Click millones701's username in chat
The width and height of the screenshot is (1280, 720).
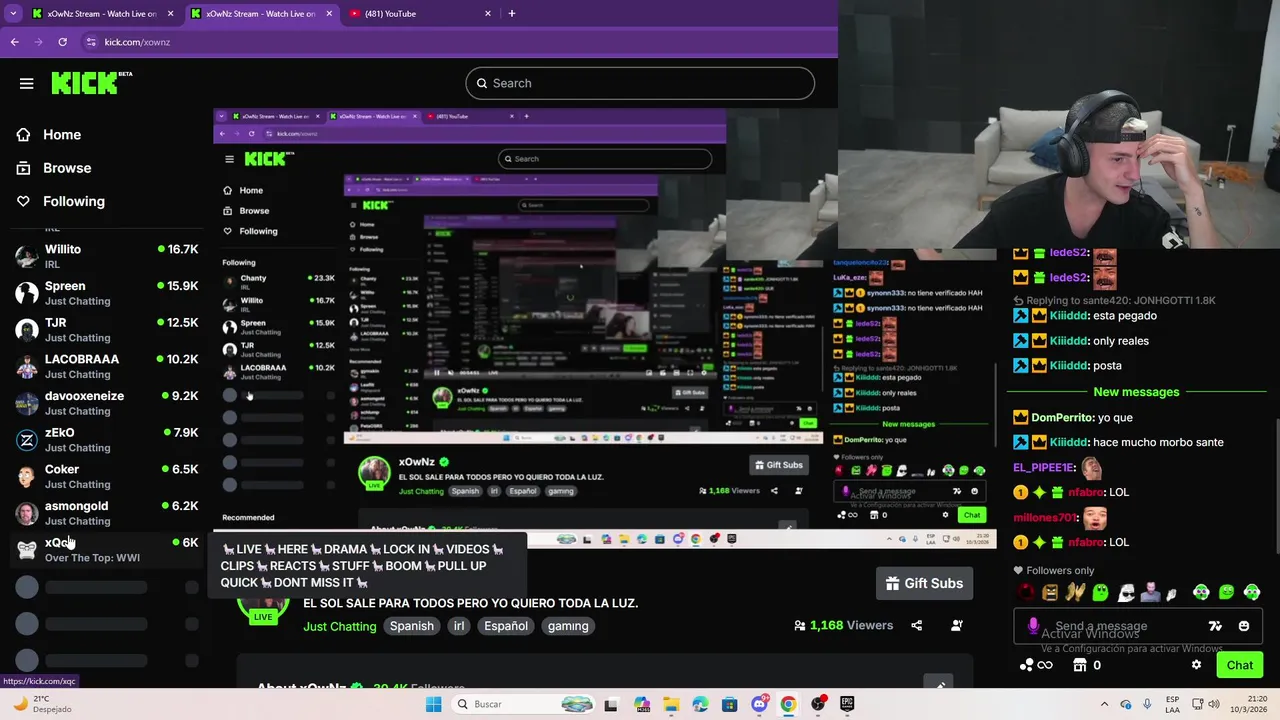[x=1047, y=517]
